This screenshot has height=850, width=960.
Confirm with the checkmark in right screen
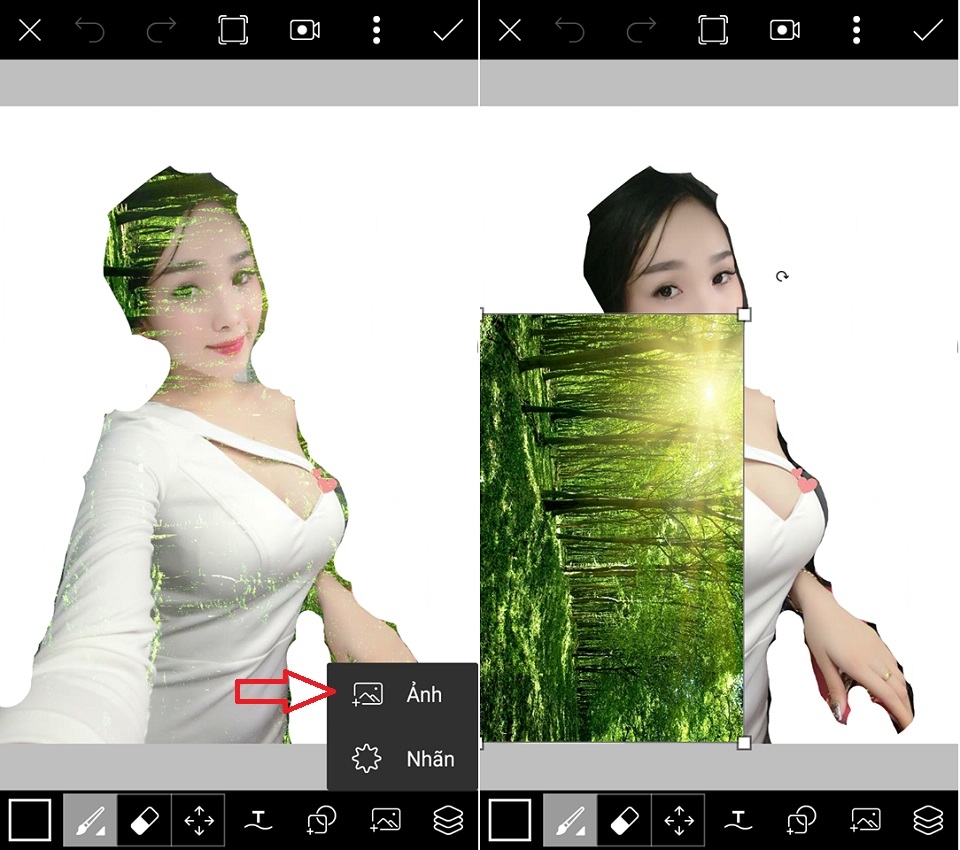click(x=928, y=30)
